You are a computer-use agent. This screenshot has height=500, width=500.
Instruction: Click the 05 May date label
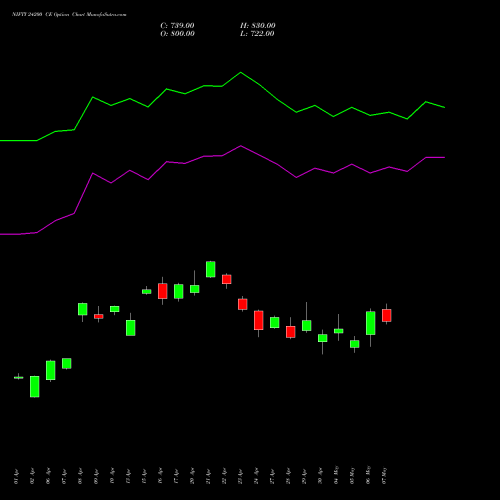352,475
